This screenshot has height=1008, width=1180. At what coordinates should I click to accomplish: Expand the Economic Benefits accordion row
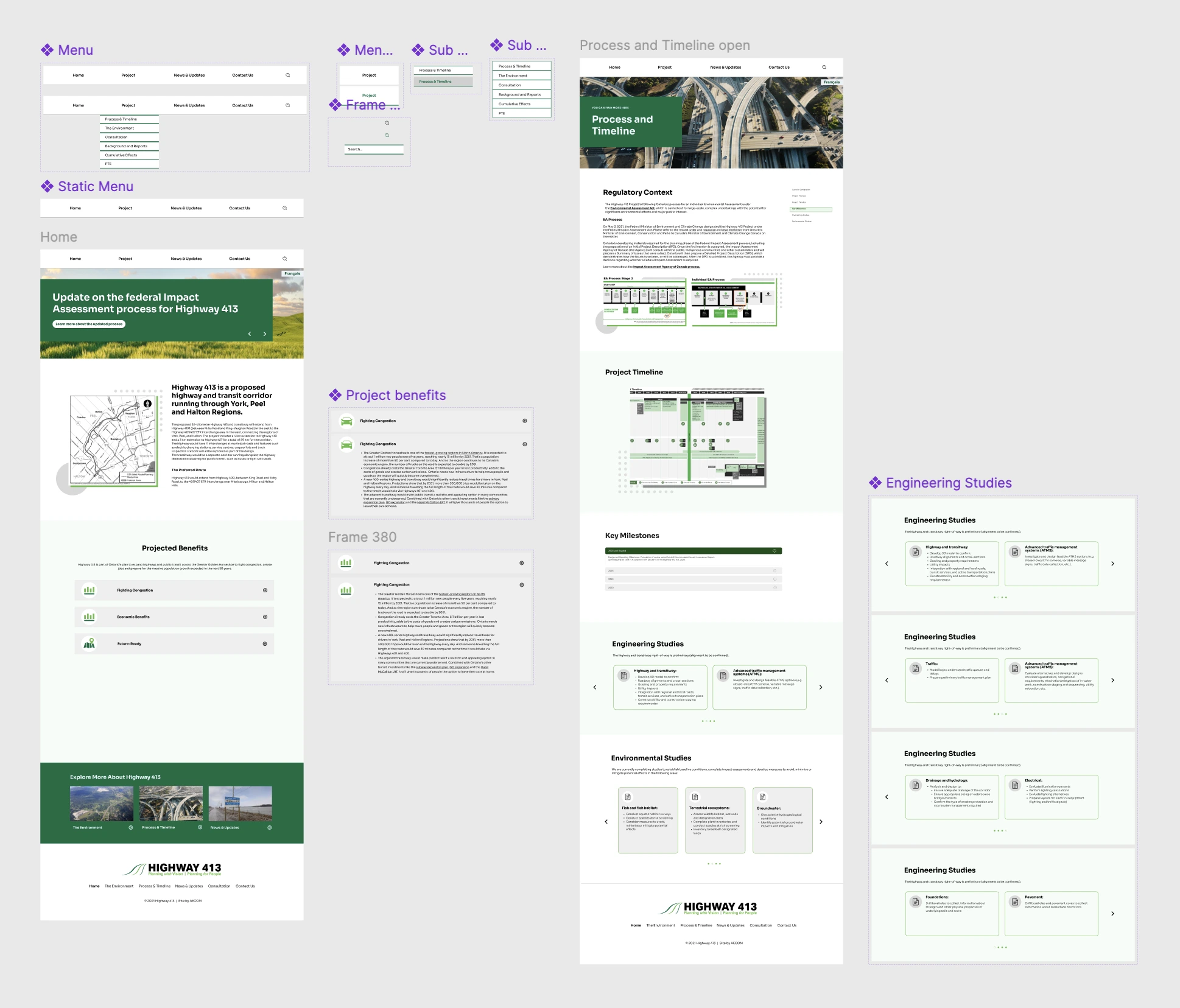point(265,617)
